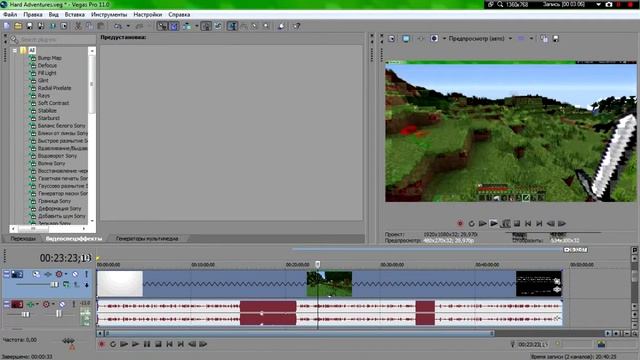Open the What's This help icon

point(297,26)
